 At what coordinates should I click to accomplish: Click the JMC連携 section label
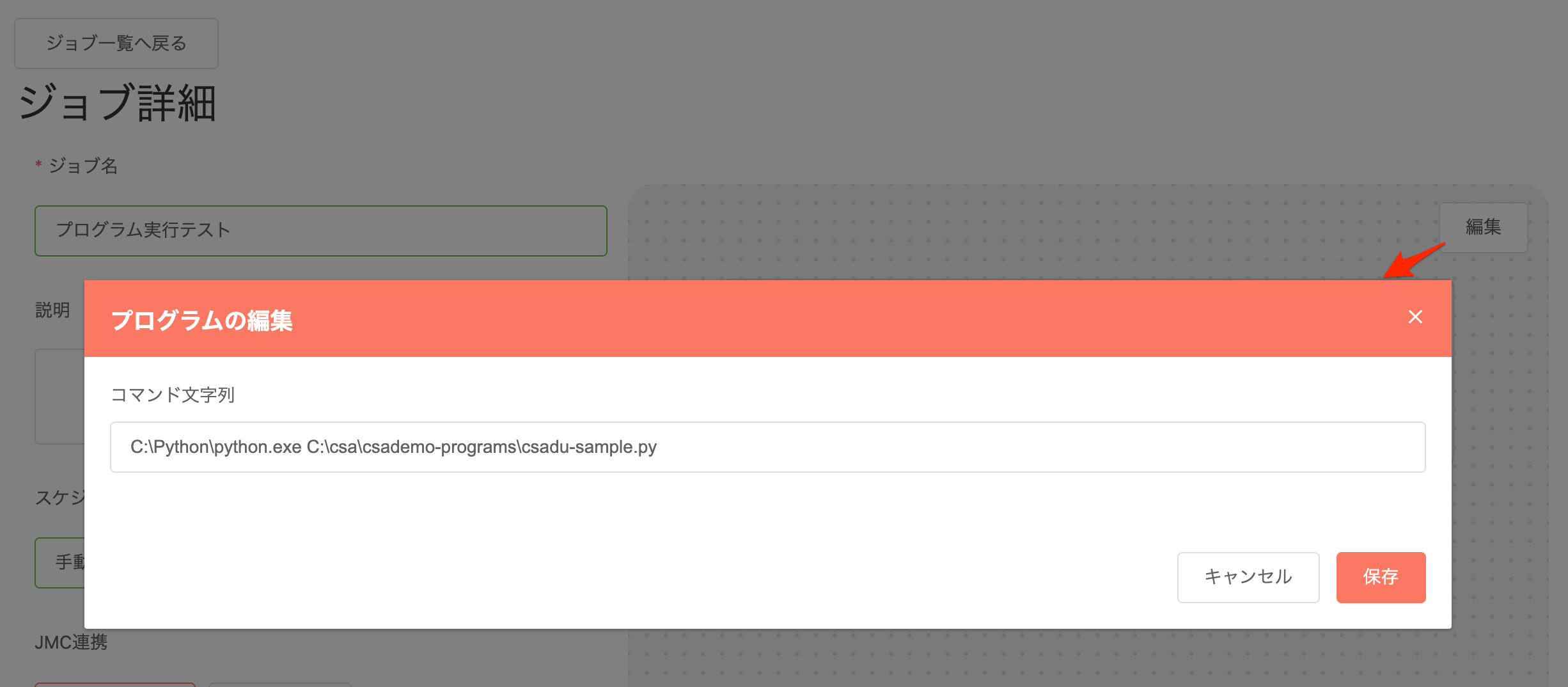71,642
